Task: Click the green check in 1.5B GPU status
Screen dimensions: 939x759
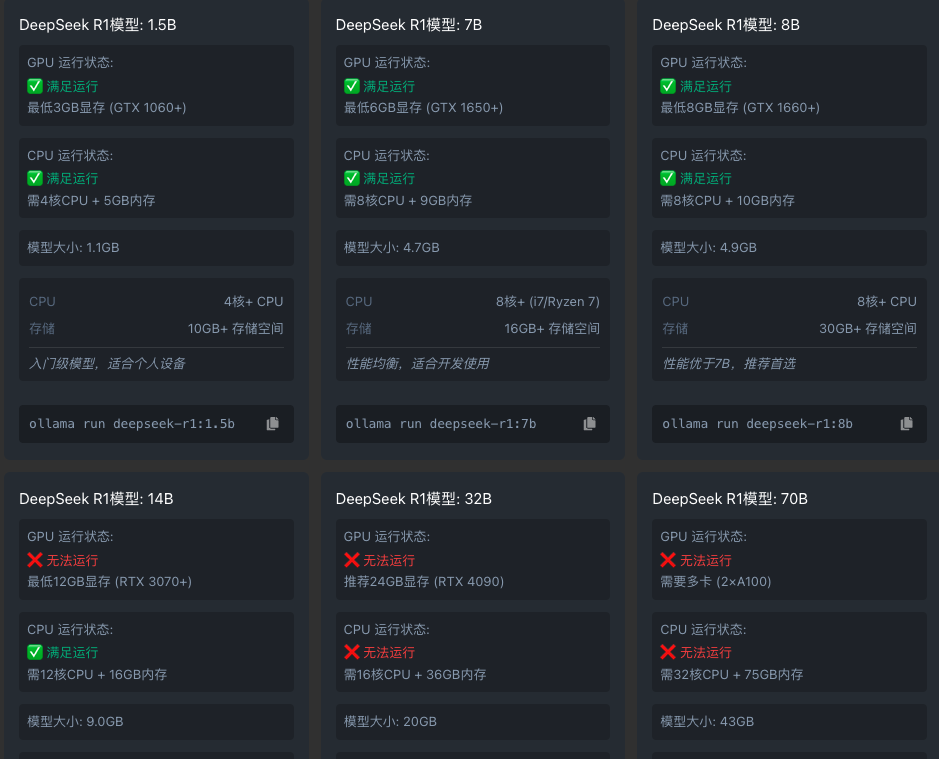Action: [x=35, y=86]
